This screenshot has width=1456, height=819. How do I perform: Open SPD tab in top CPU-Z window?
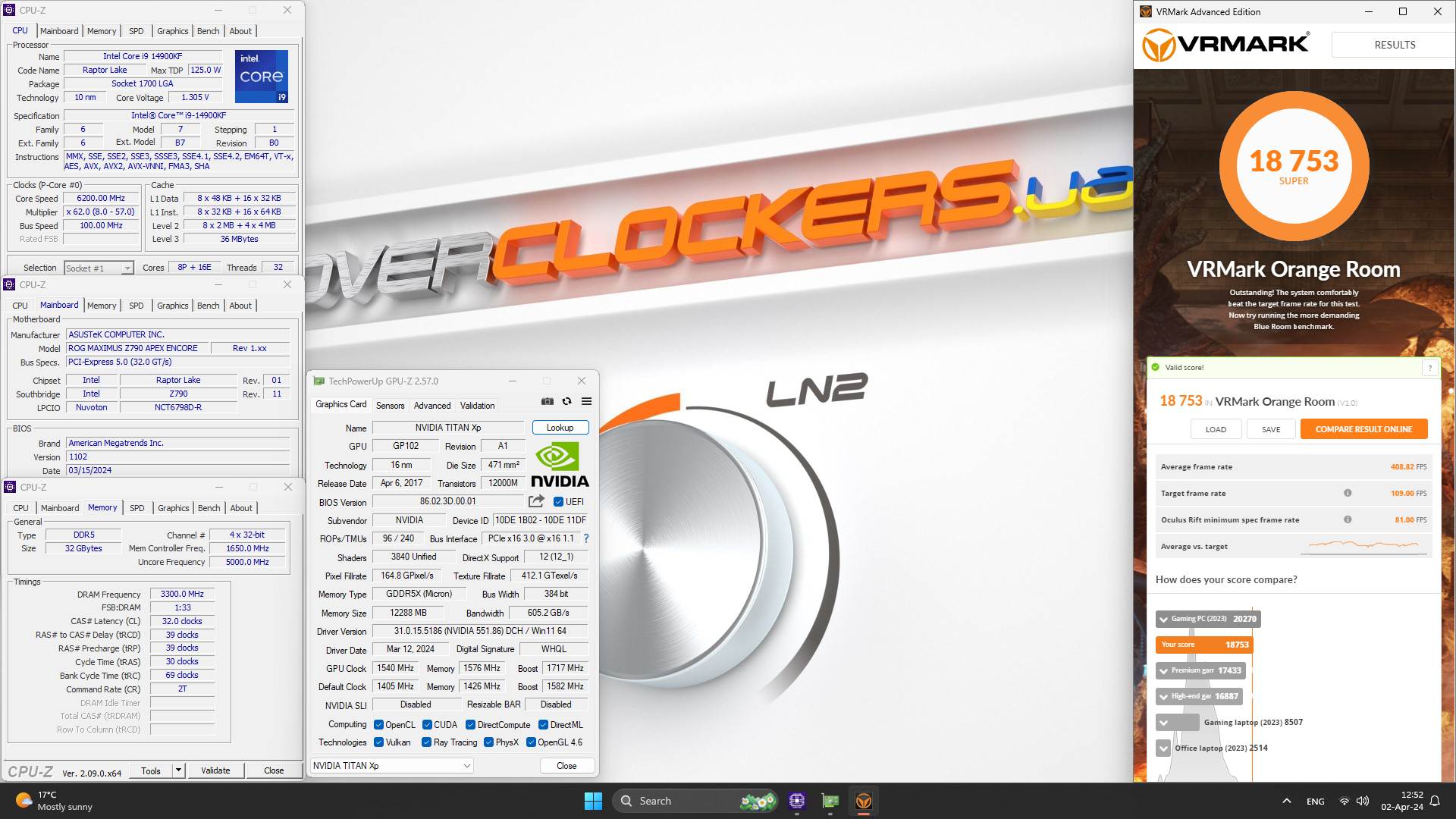[x=136, y=31]
